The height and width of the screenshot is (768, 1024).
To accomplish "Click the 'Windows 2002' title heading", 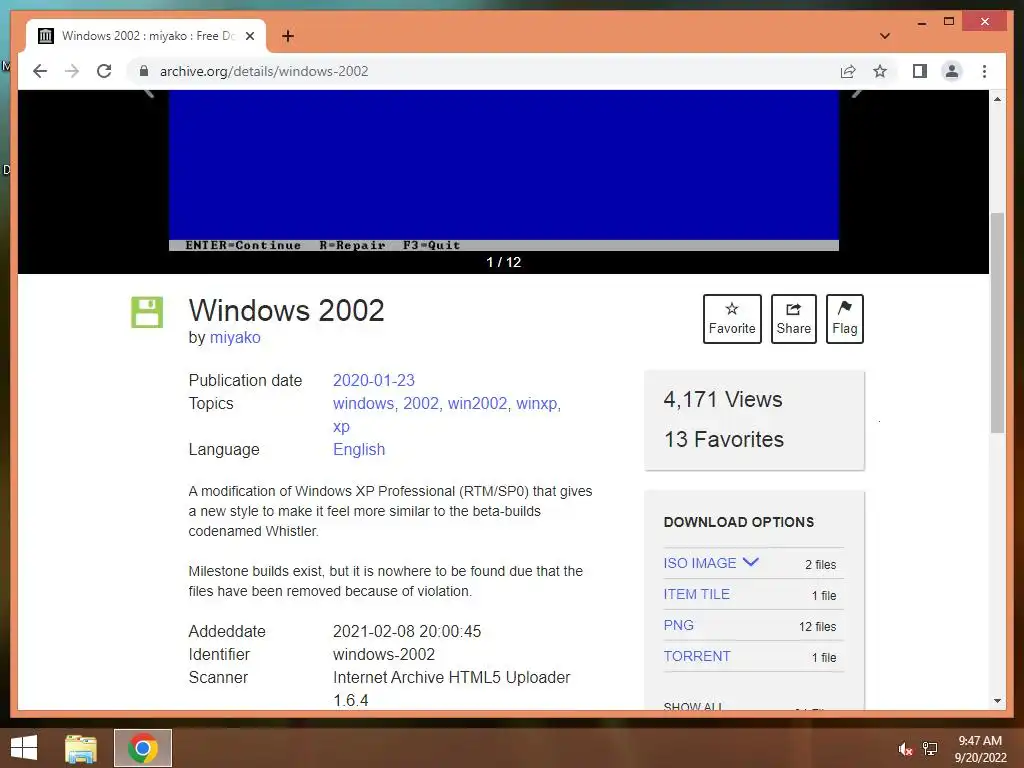I will 287,310.
